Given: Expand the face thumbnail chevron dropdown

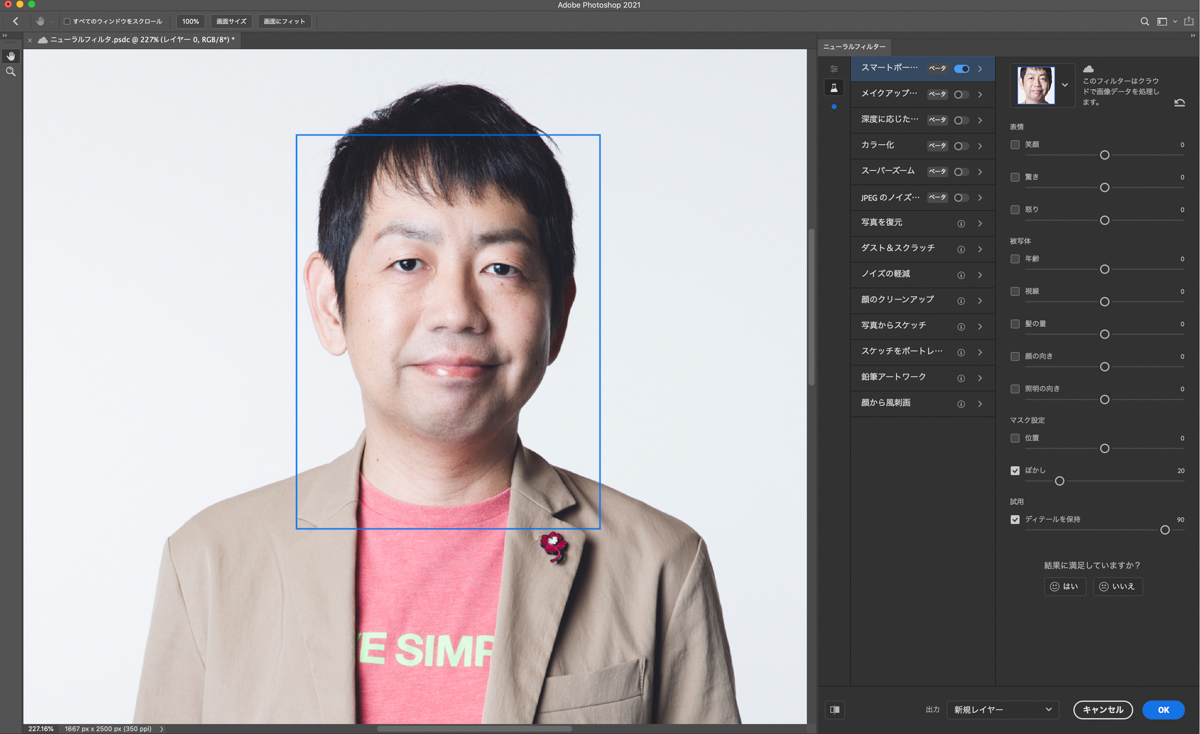Looking at the screenshot, I should pos(1065,85).
